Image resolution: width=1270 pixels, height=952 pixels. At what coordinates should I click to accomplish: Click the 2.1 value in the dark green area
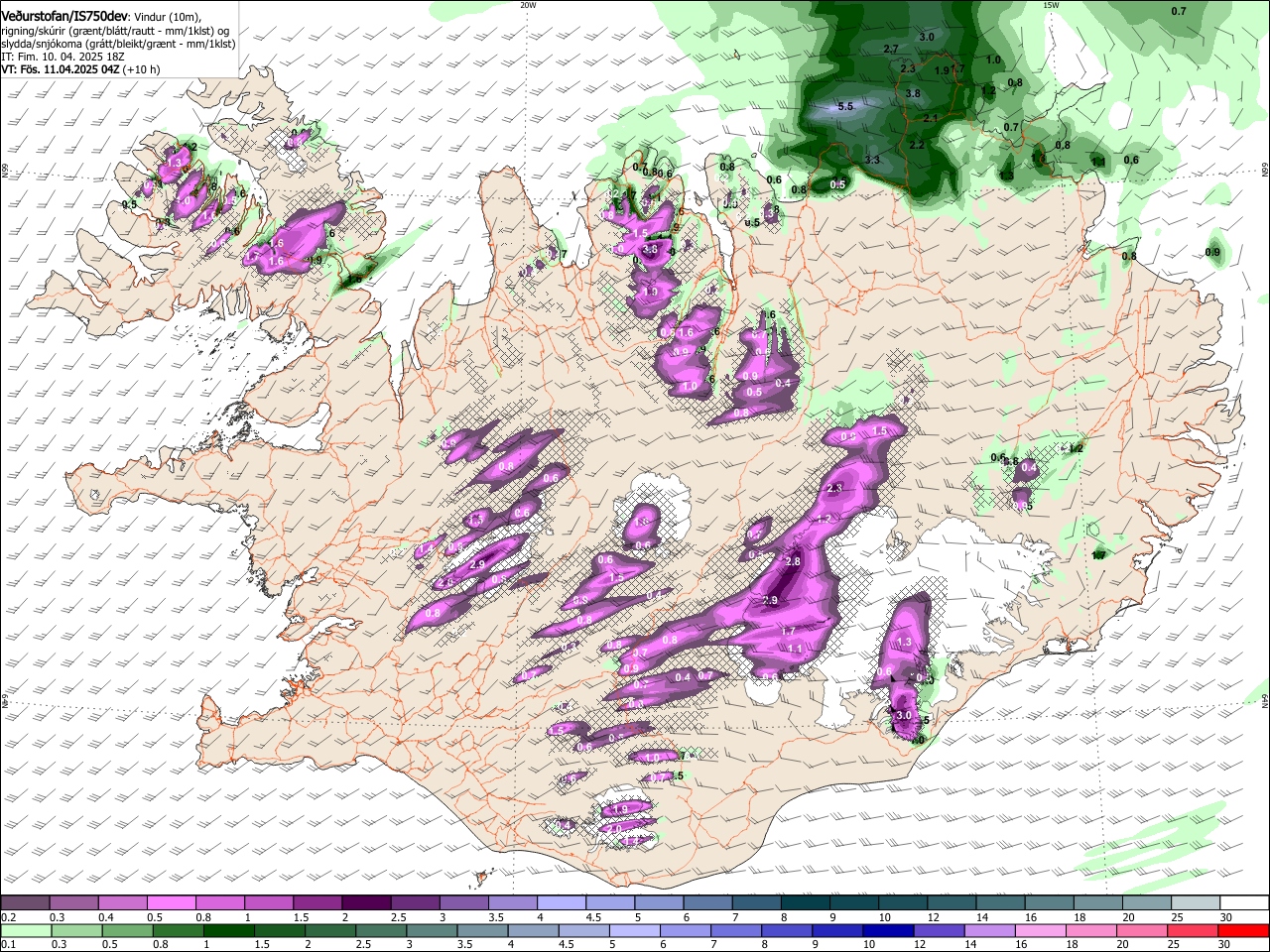click(x=931, y=118)
